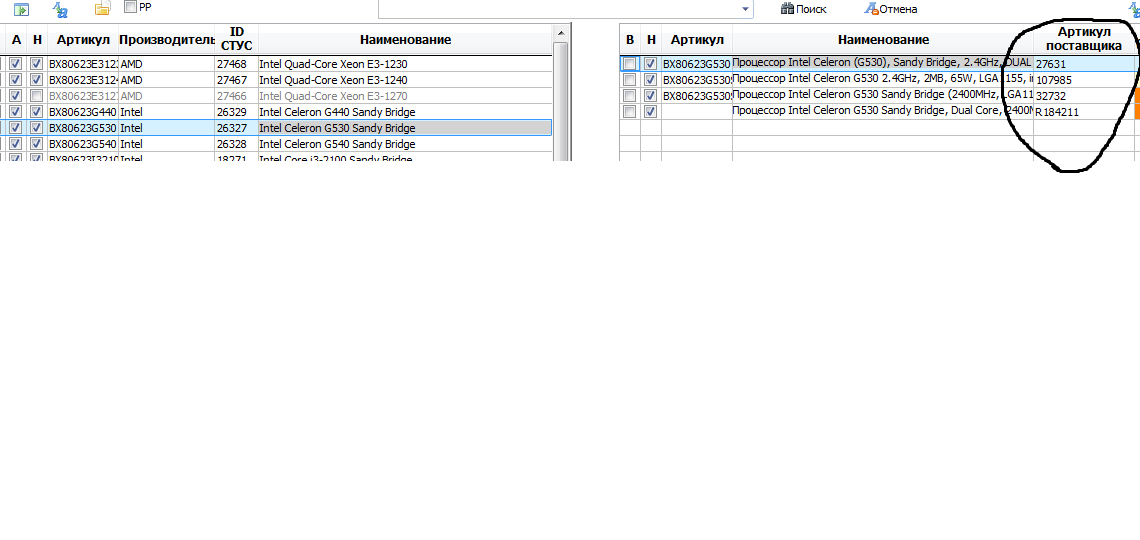Viewport: 1140px width, 540px height.
Task: Click the Производитель column header
Action: pyautogui.click(x=166, y=39)
